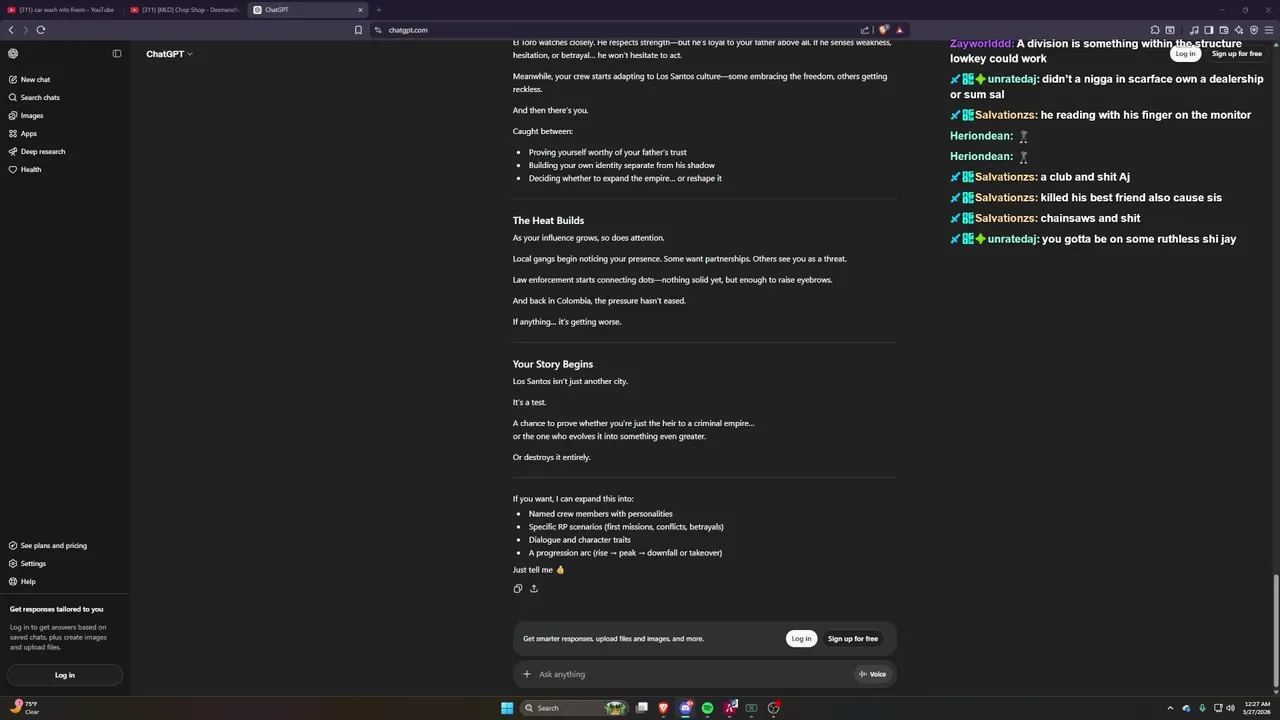
Task: Share the response using the share icon
Action: pos(534,588)
